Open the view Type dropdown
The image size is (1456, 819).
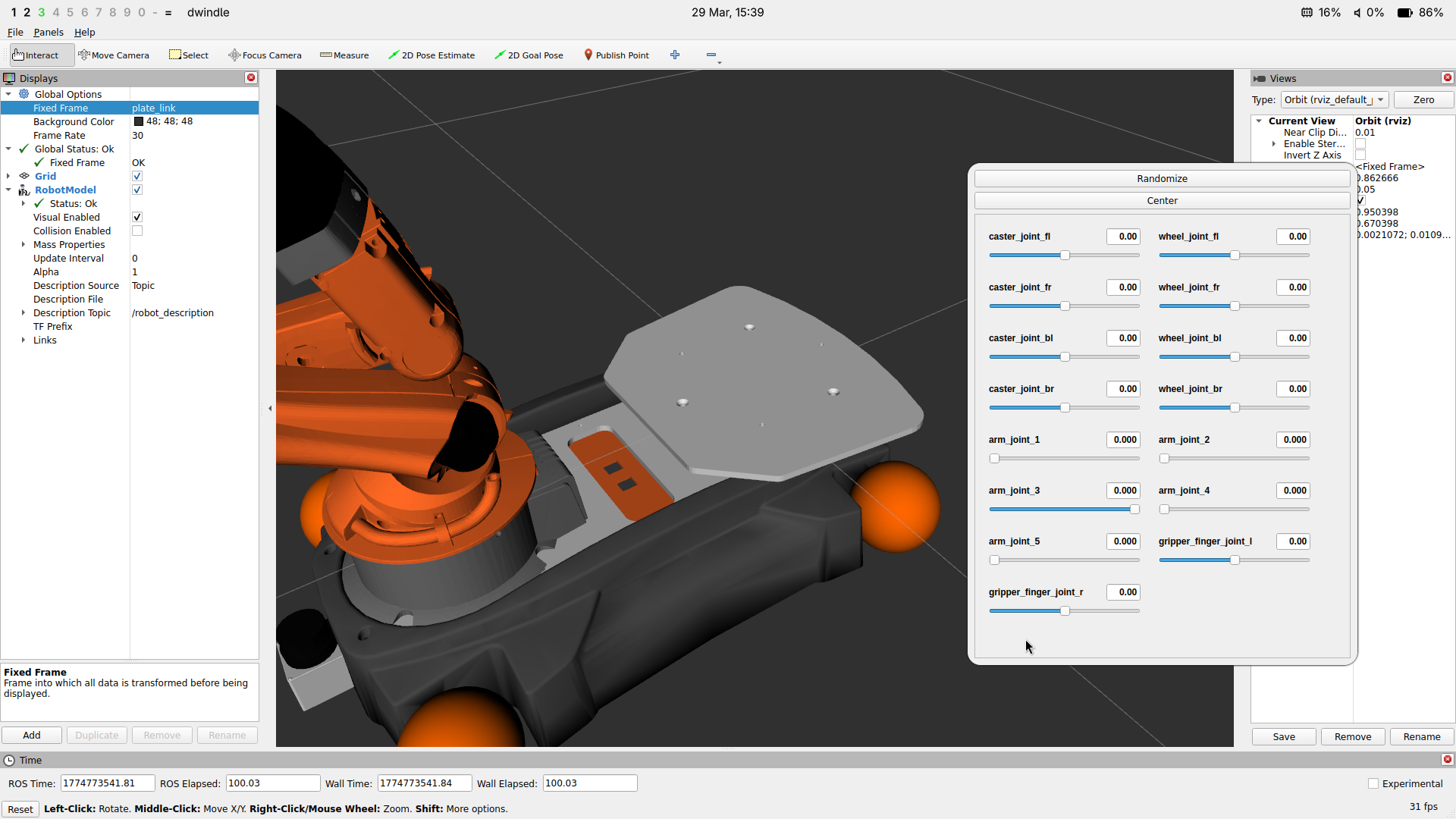coord(1334,99)
